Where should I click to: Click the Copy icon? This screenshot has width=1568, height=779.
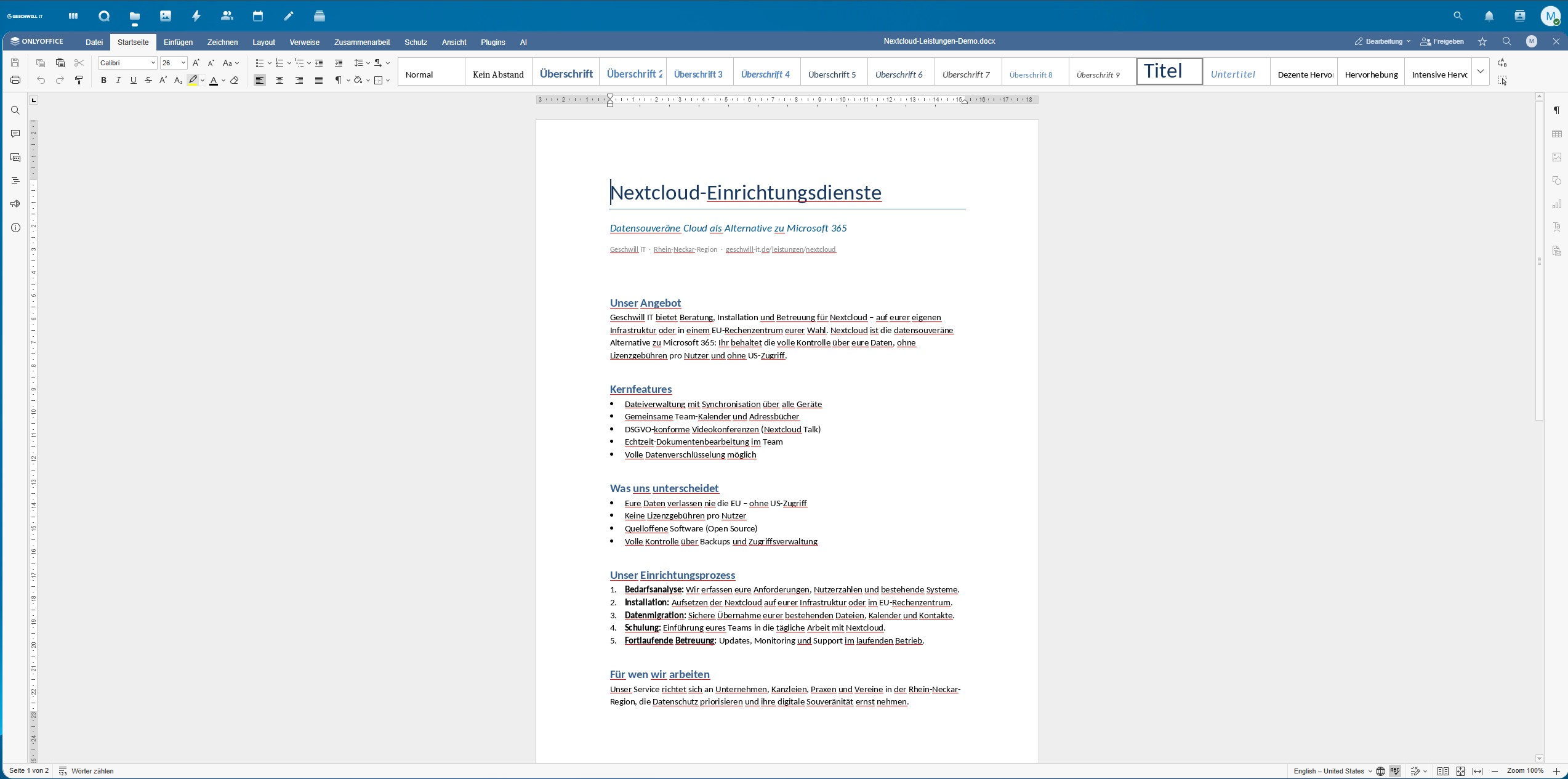click(x=41, y=63)
